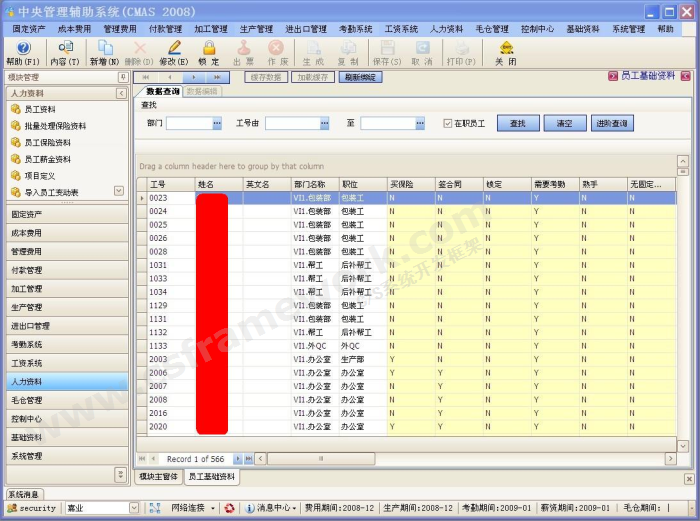Image resolution: width=700 pixels, height=521 pixels.
Task: Expand the 事业 dropdown in status bar
Action: [134, 508]
